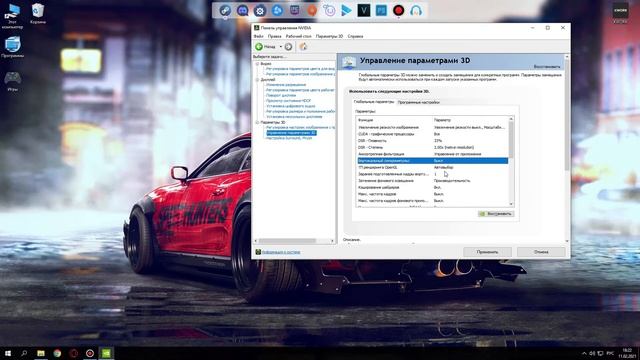Image resolution: width=640 pixels, height=360 pixels.
Task: Select the "DSR - Степень" row
Action: pyautogui.click(x=433, y=147)
